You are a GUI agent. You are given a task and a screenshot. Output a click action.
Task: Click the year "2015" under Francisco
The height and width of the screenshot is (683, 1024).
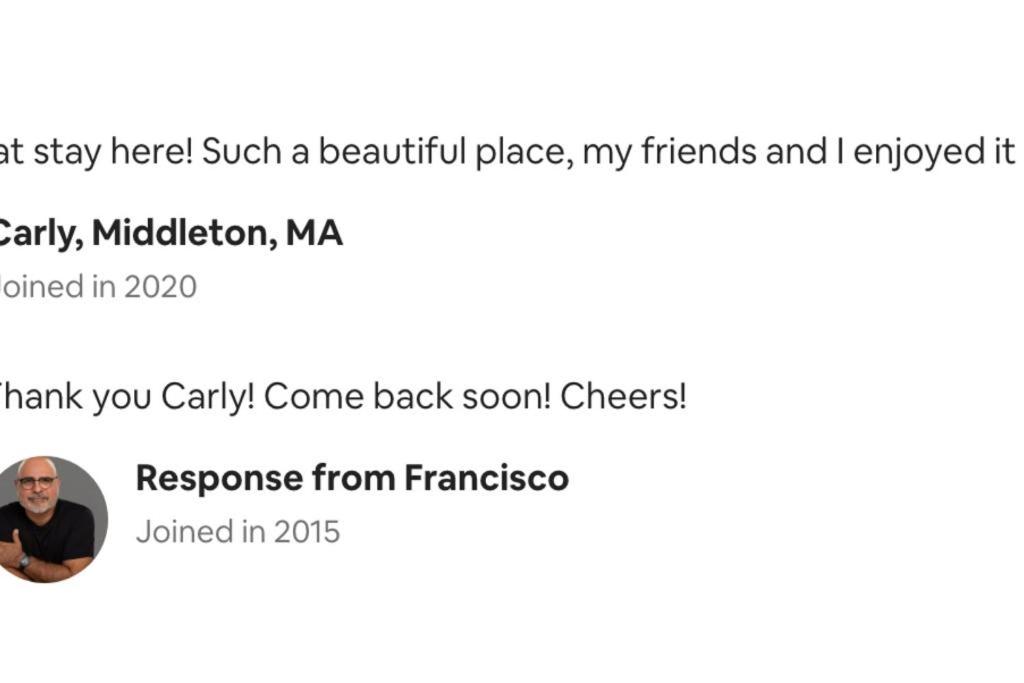[307, 532]
